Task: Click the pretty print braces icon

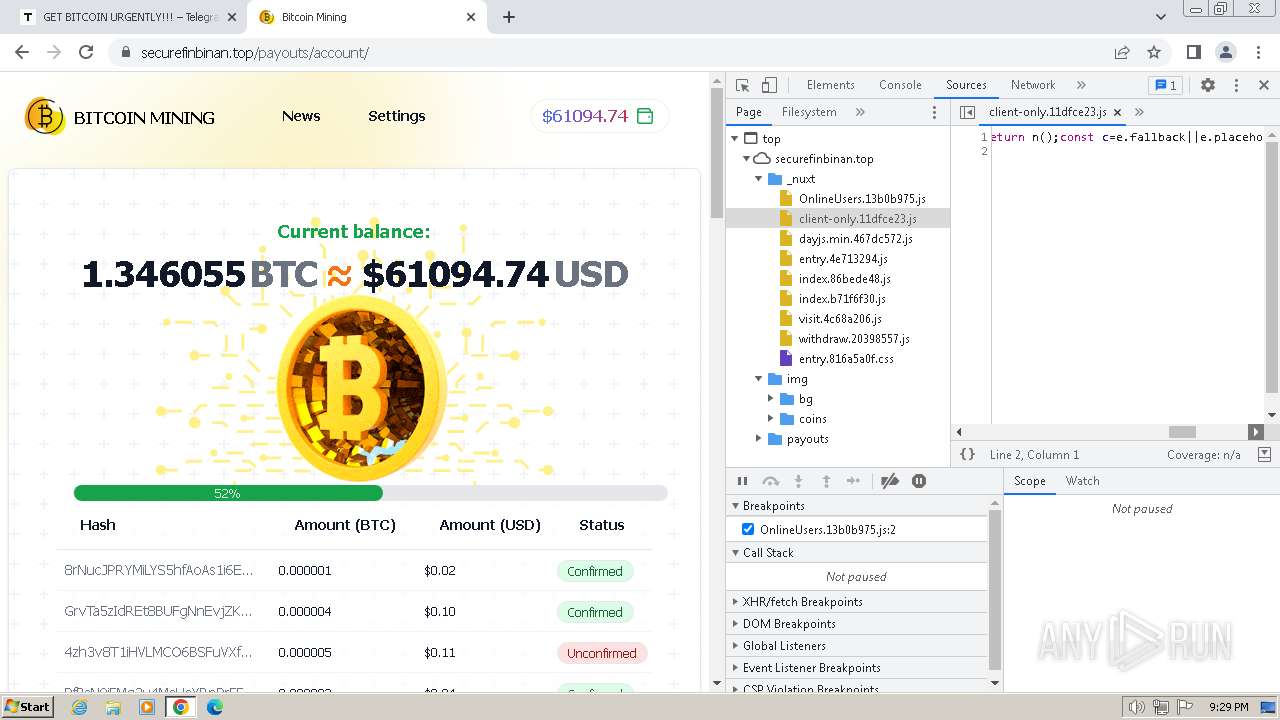Action: point(967,454)
